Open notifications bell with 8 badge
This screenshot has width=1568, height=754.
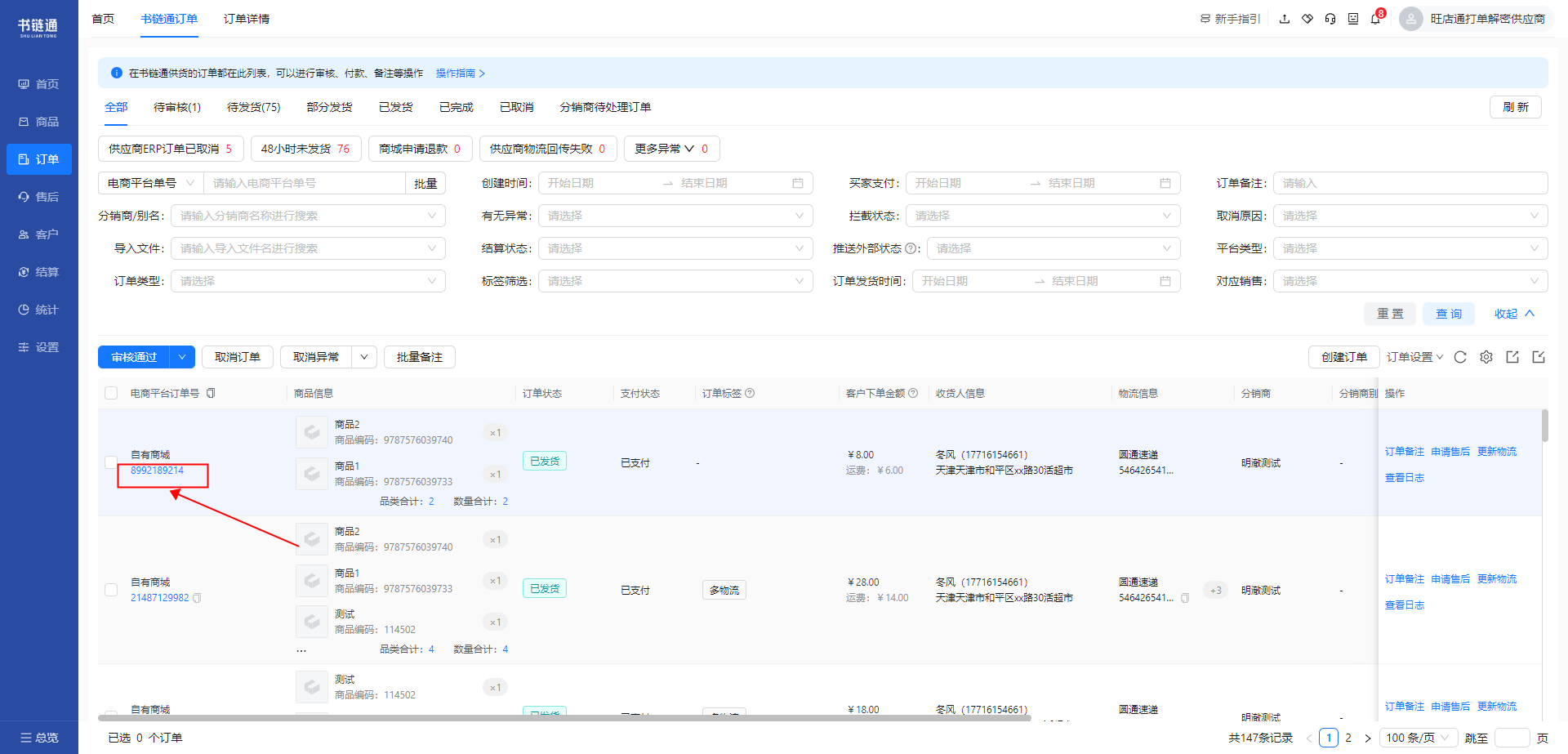coord(1376,18)
